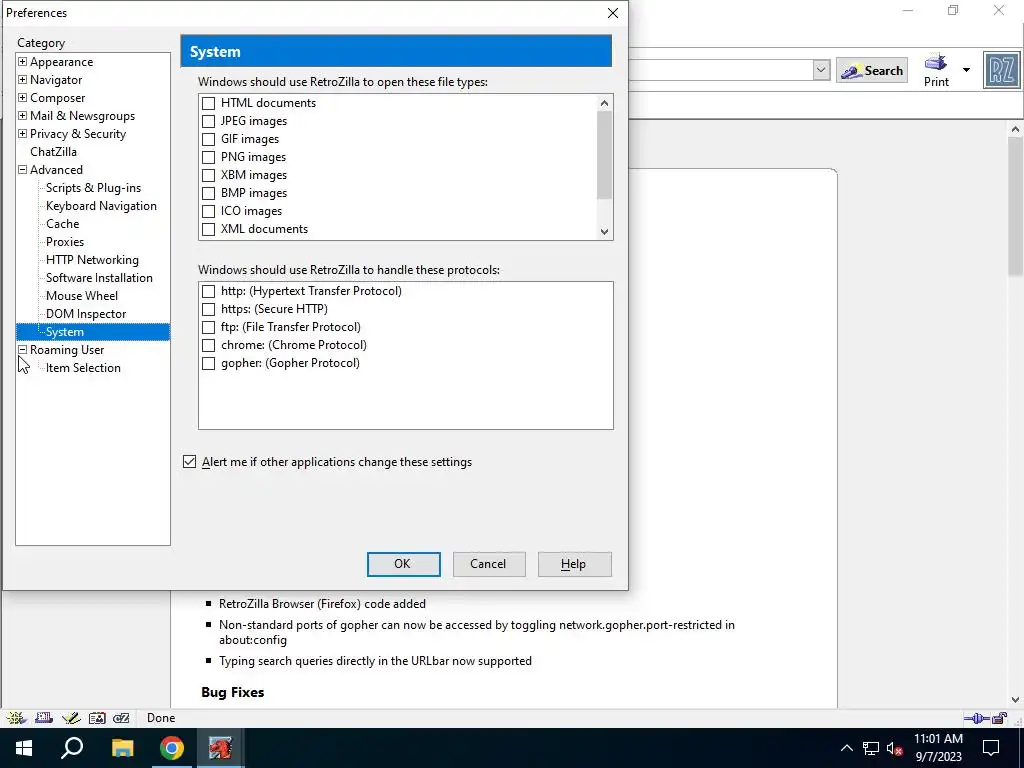Expand the Appearance category

point(22,61)
